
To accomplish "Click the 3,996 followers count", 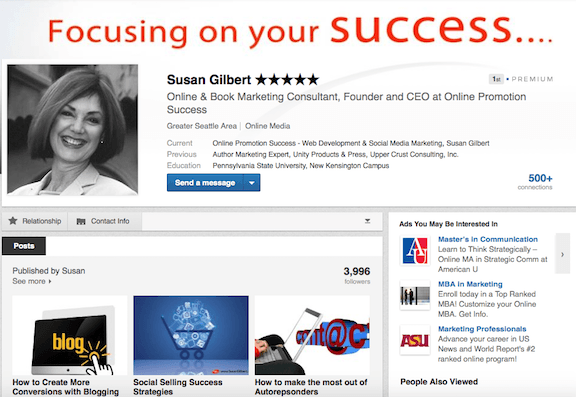I will [x=357, y=275].
